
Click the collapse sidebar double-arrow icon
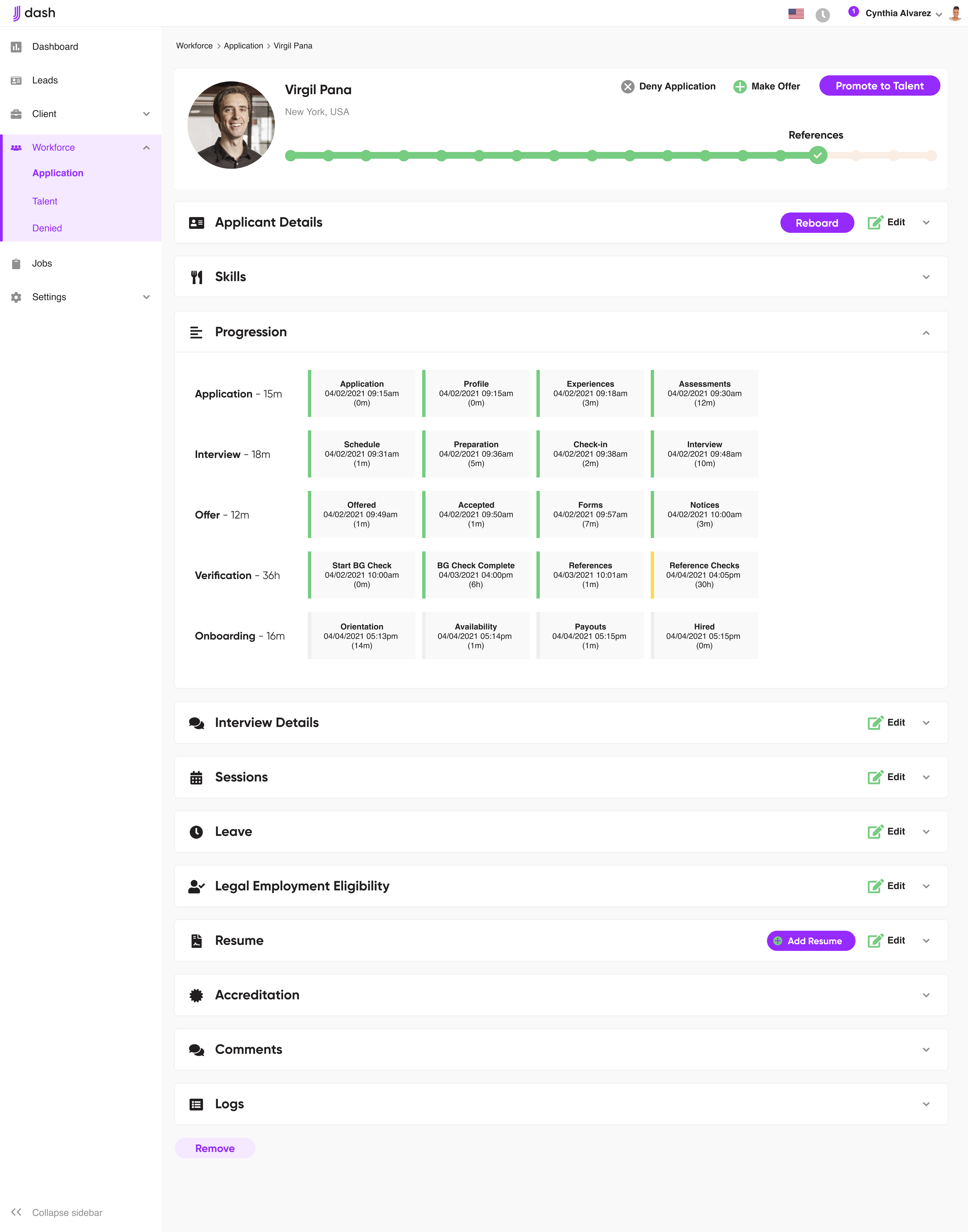click(16, 1212)
